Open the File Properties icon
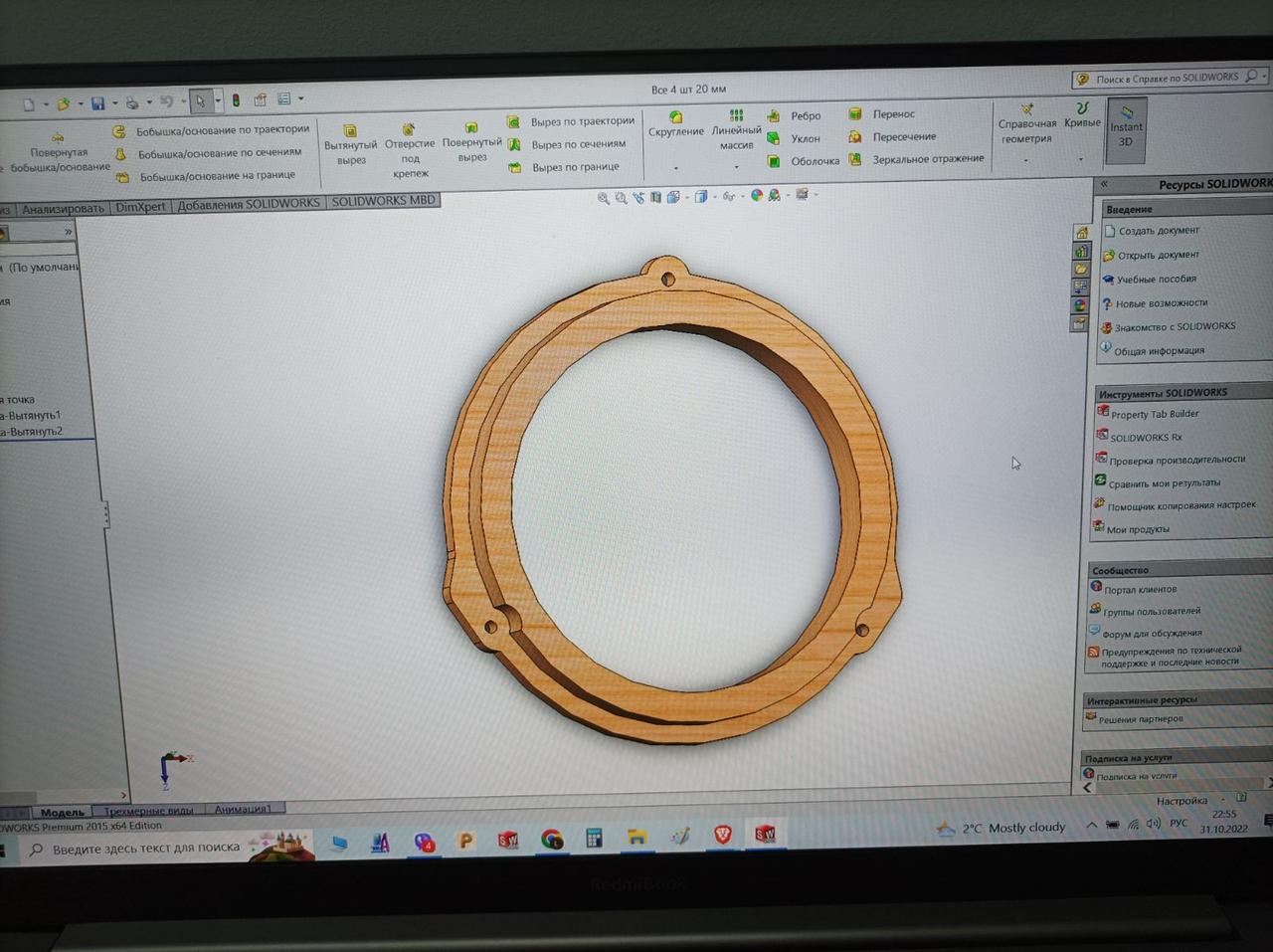Screen dimensions: 1273x952 [261, 99]
